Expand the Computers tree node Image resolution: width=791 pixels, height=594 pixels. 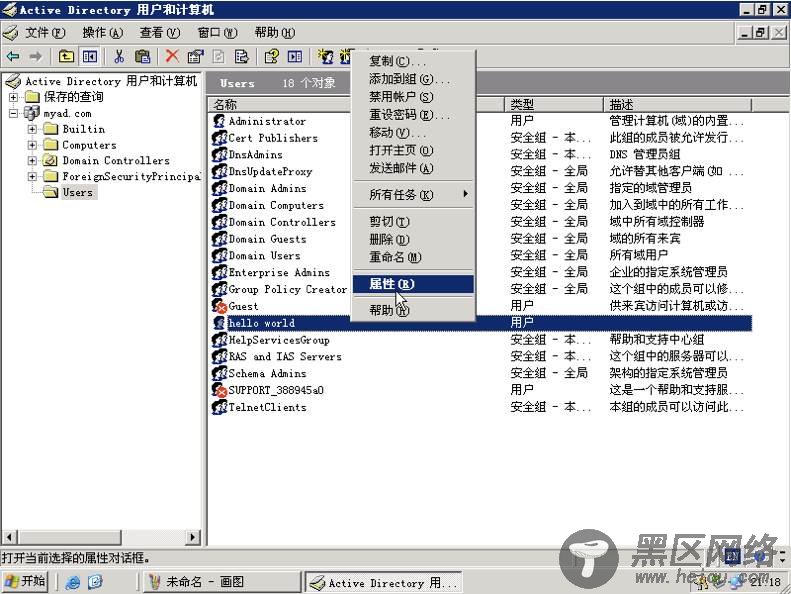pyautogui.click(x=32, y=145)
